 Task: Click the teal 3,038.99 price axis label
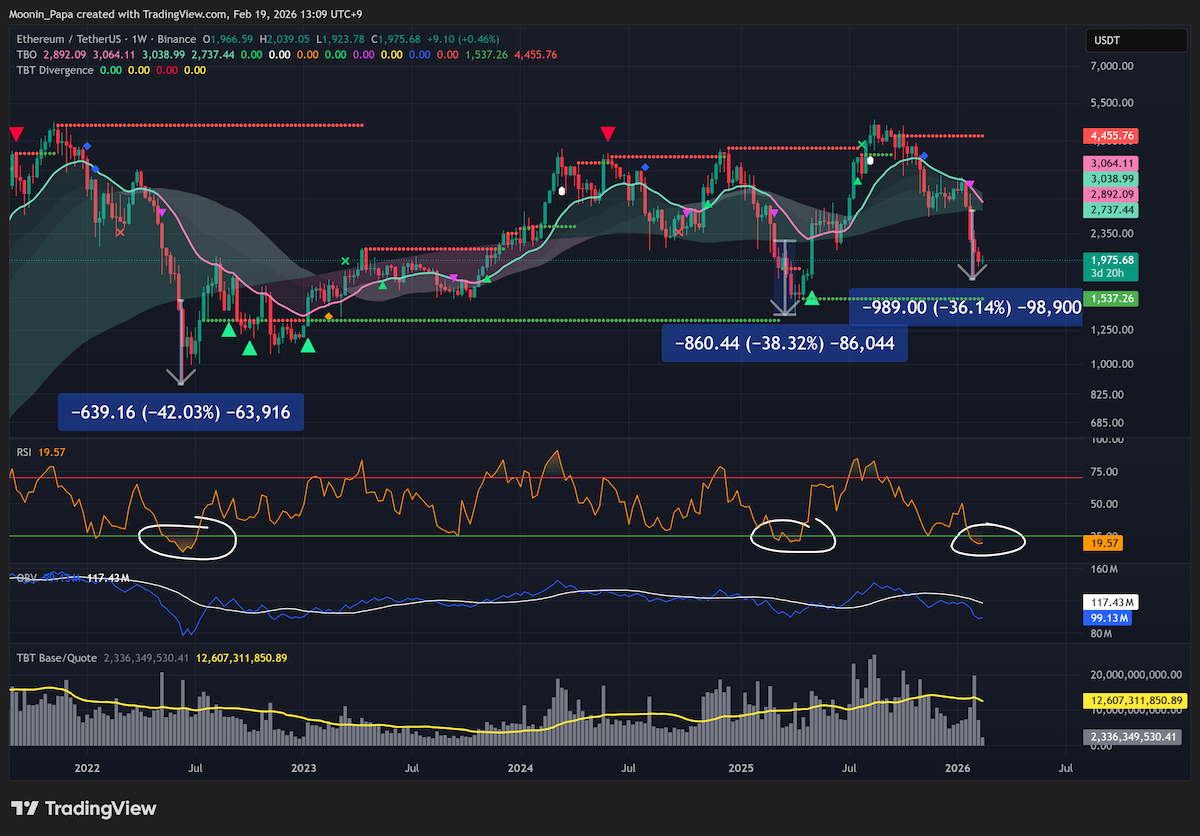pyautogui.click(x=1112, y=178)
